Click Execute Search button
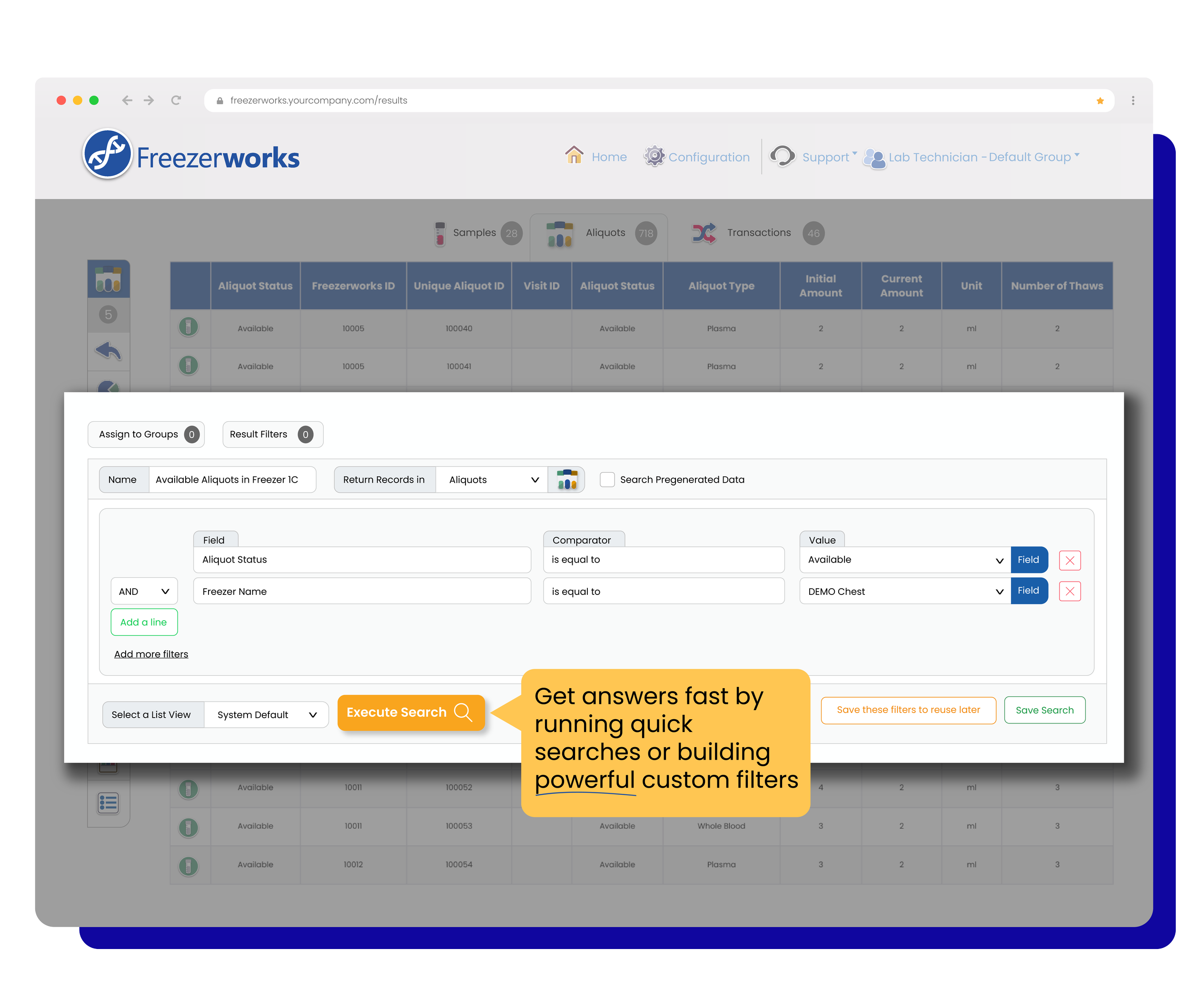Screen dimensions: 1190x1008 point(410,712)
